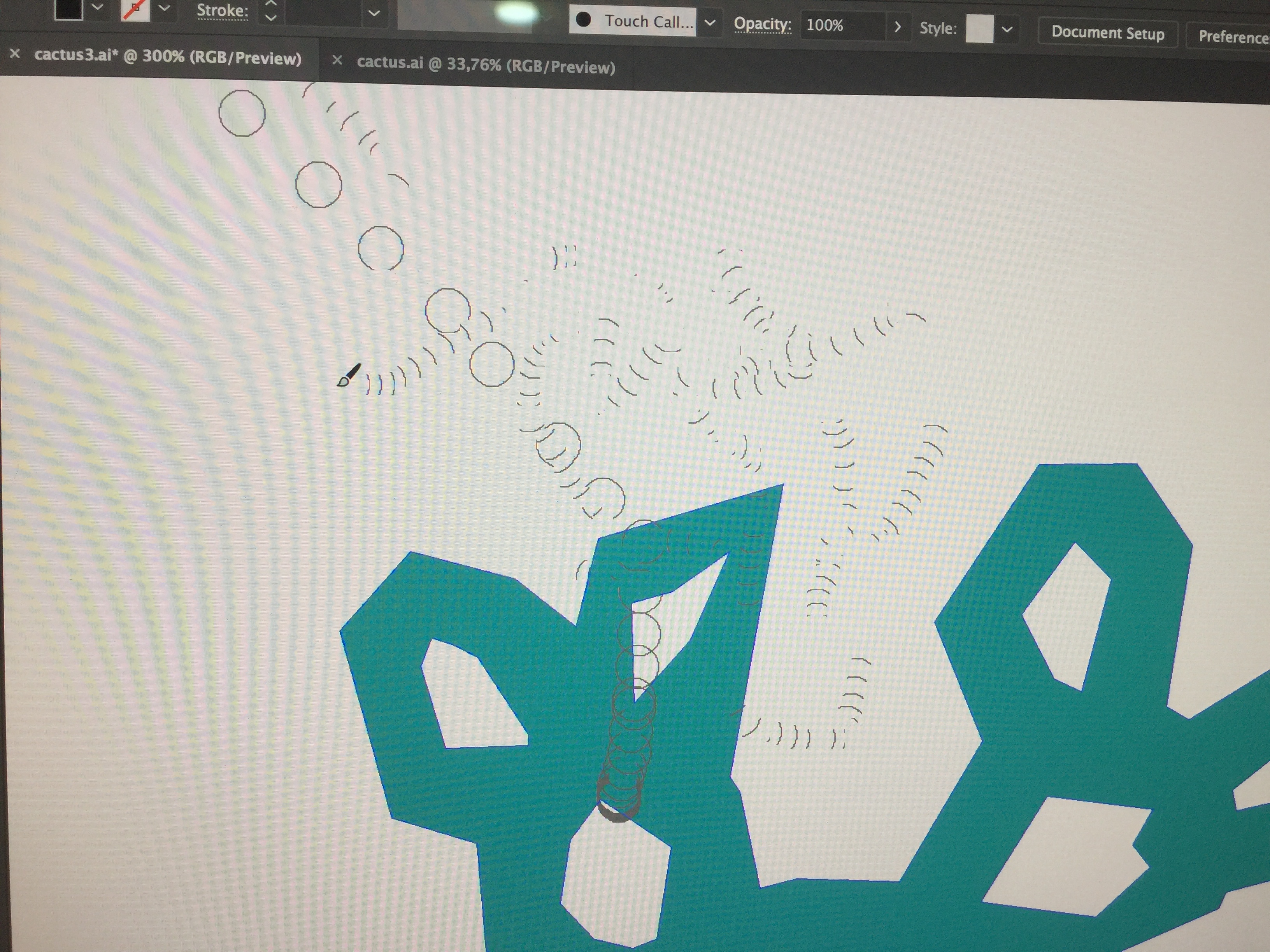Click the Opacity label link
This screenshot has width=1270, height=952.
(x=763, y=24)
